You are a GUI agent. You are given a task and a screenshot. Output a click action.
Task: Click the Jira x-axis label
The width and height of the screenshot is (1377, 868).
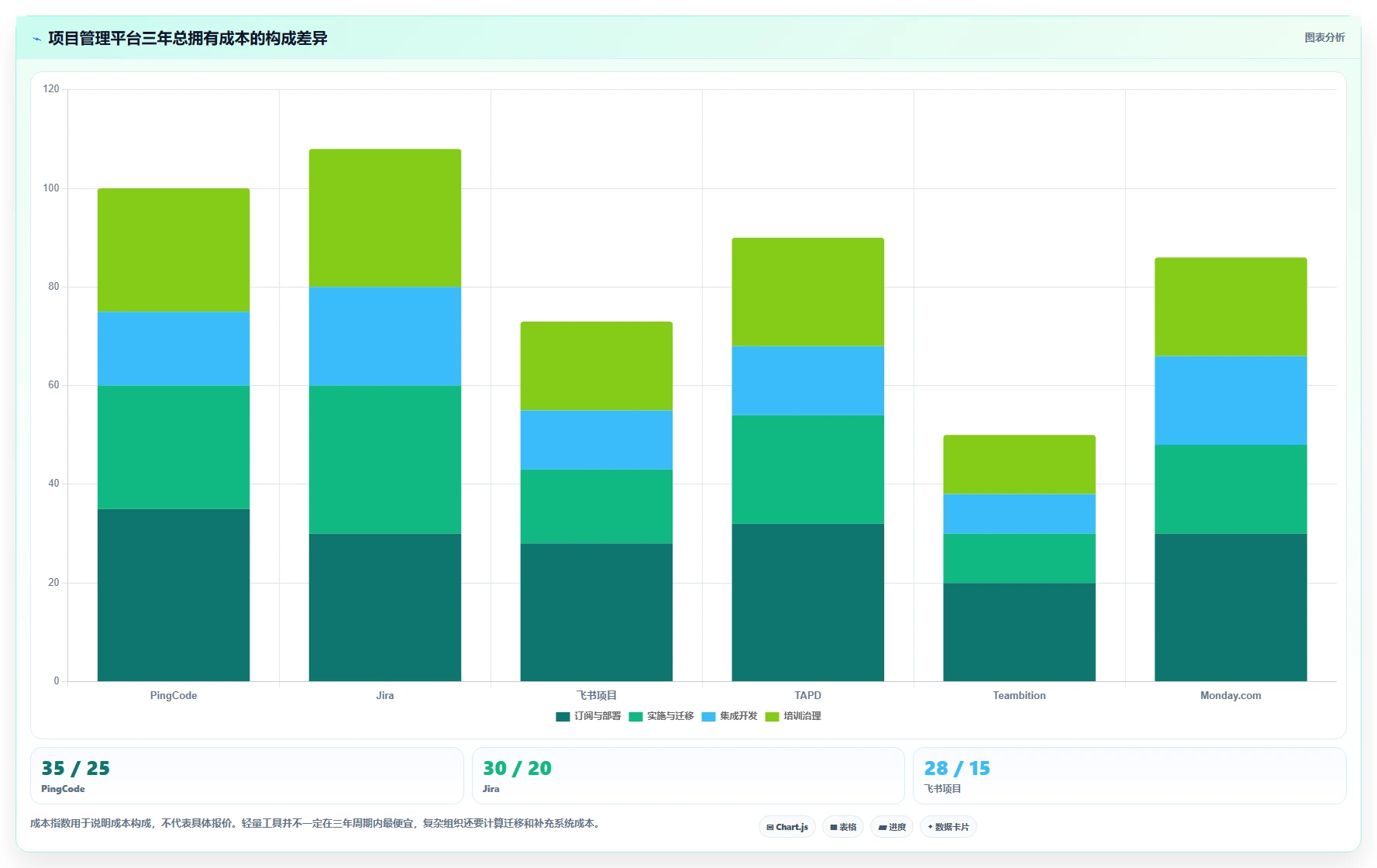point(385,695)
